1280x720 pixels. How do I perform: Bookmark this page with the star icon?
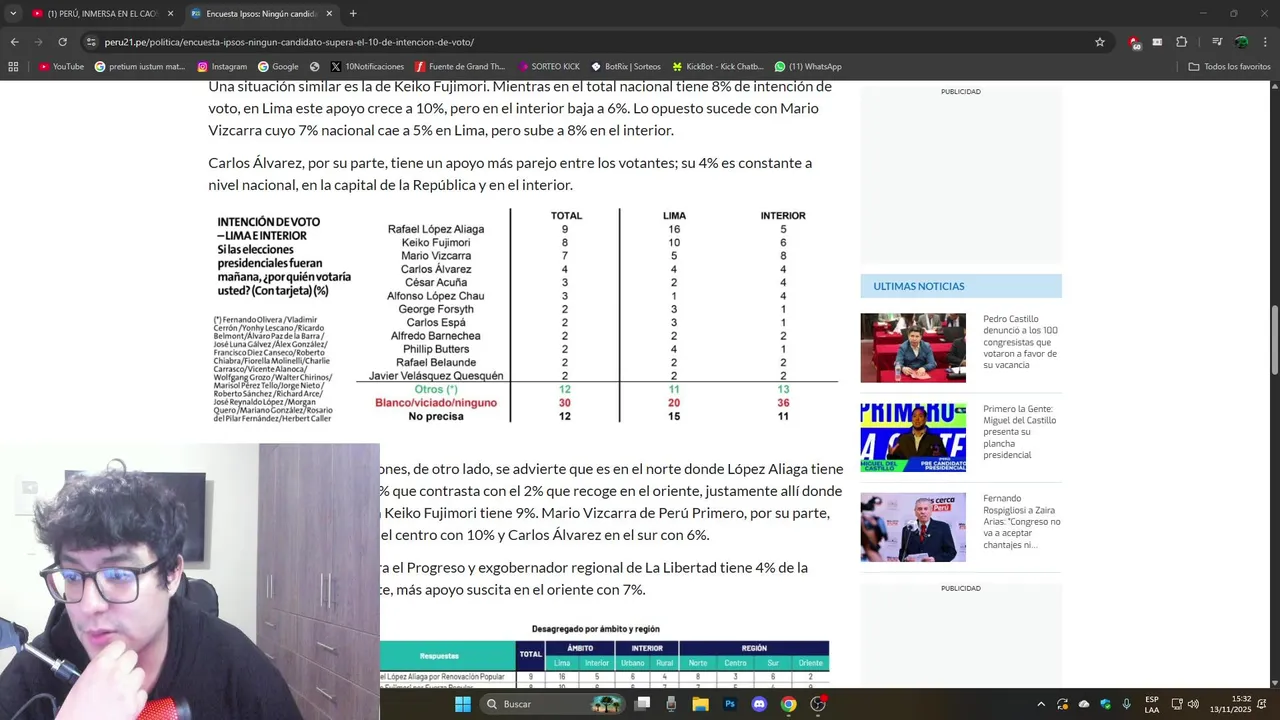pyautogui.click(x=1100, y=42)
